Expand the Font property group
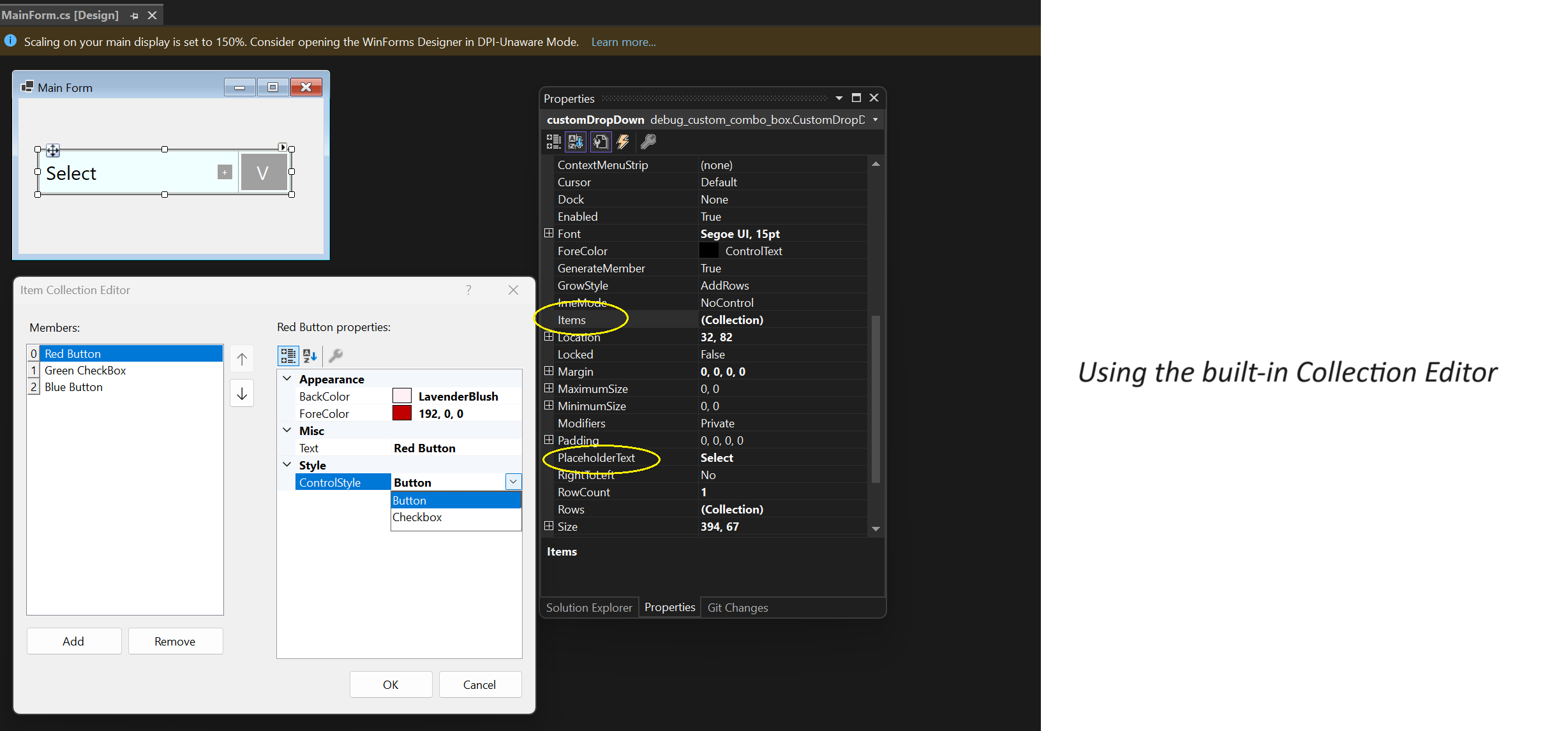1568x731 pixels. coord(549,233)
